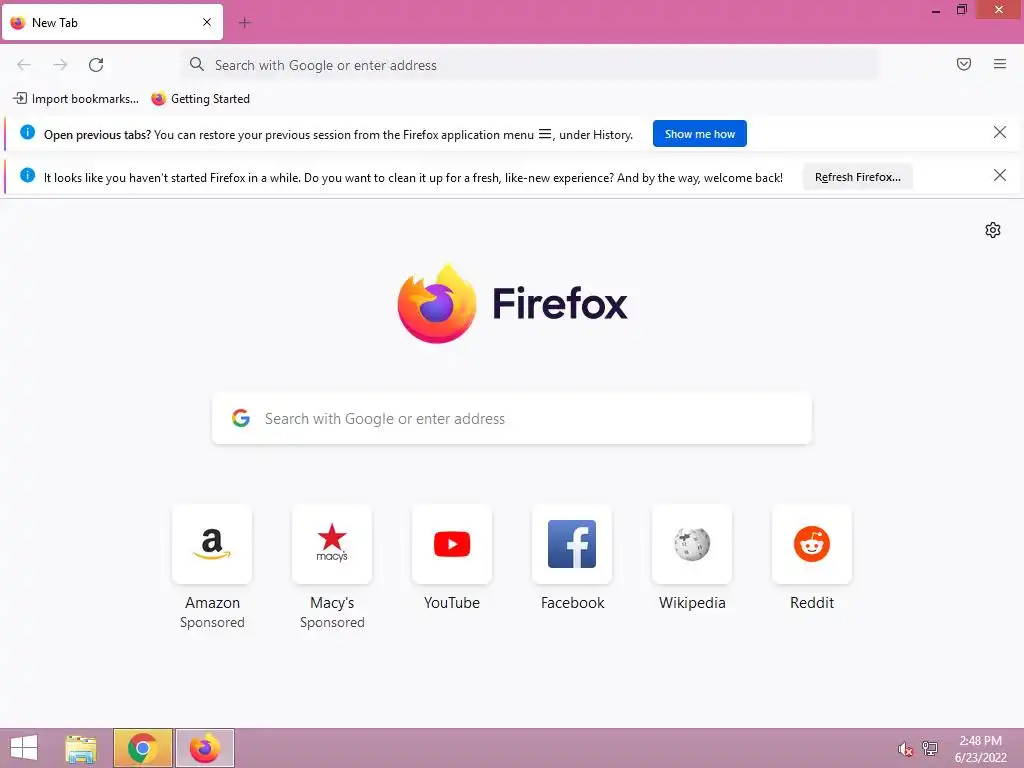This screenshot has width=1024, height=768.
Task: Open the taskbar clock showing 2:48 PM
Action: click(x=980, y=749)
